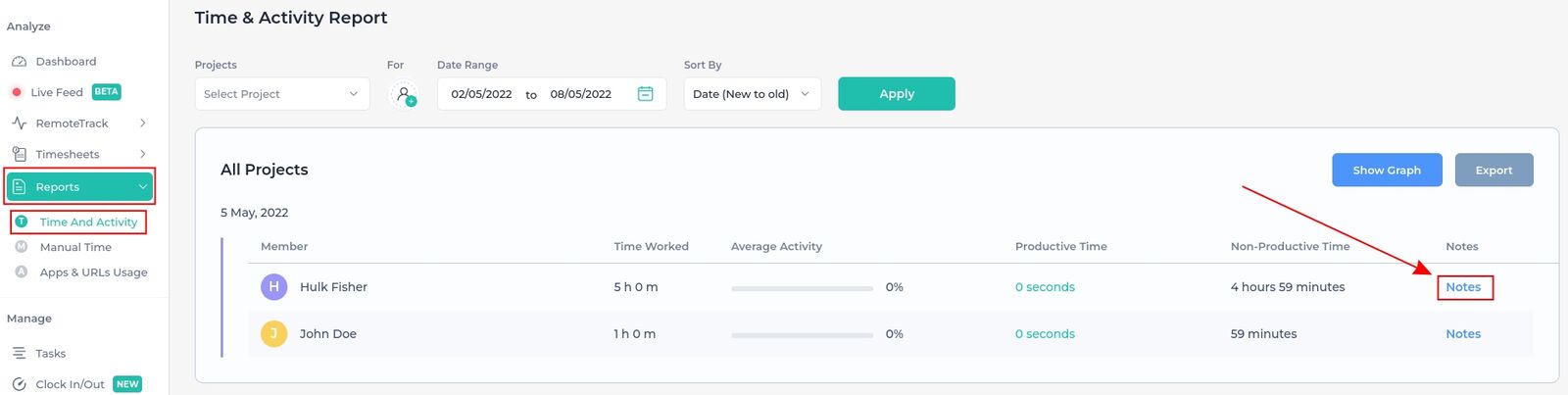
Task: Click the Live Feed red dot icon
Action: [17, 92]
